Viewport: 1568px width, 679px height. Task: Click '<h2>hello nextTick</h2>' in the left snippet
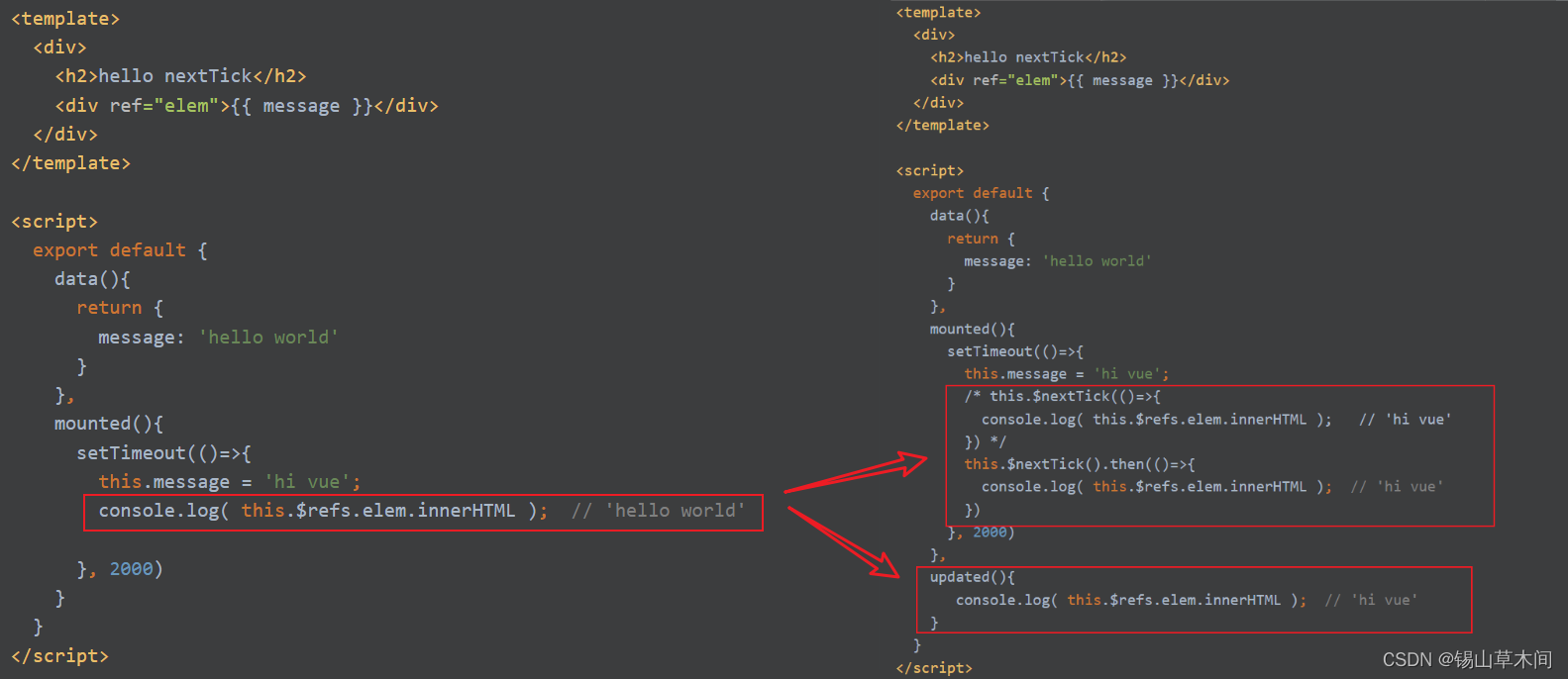click(180, 76)
